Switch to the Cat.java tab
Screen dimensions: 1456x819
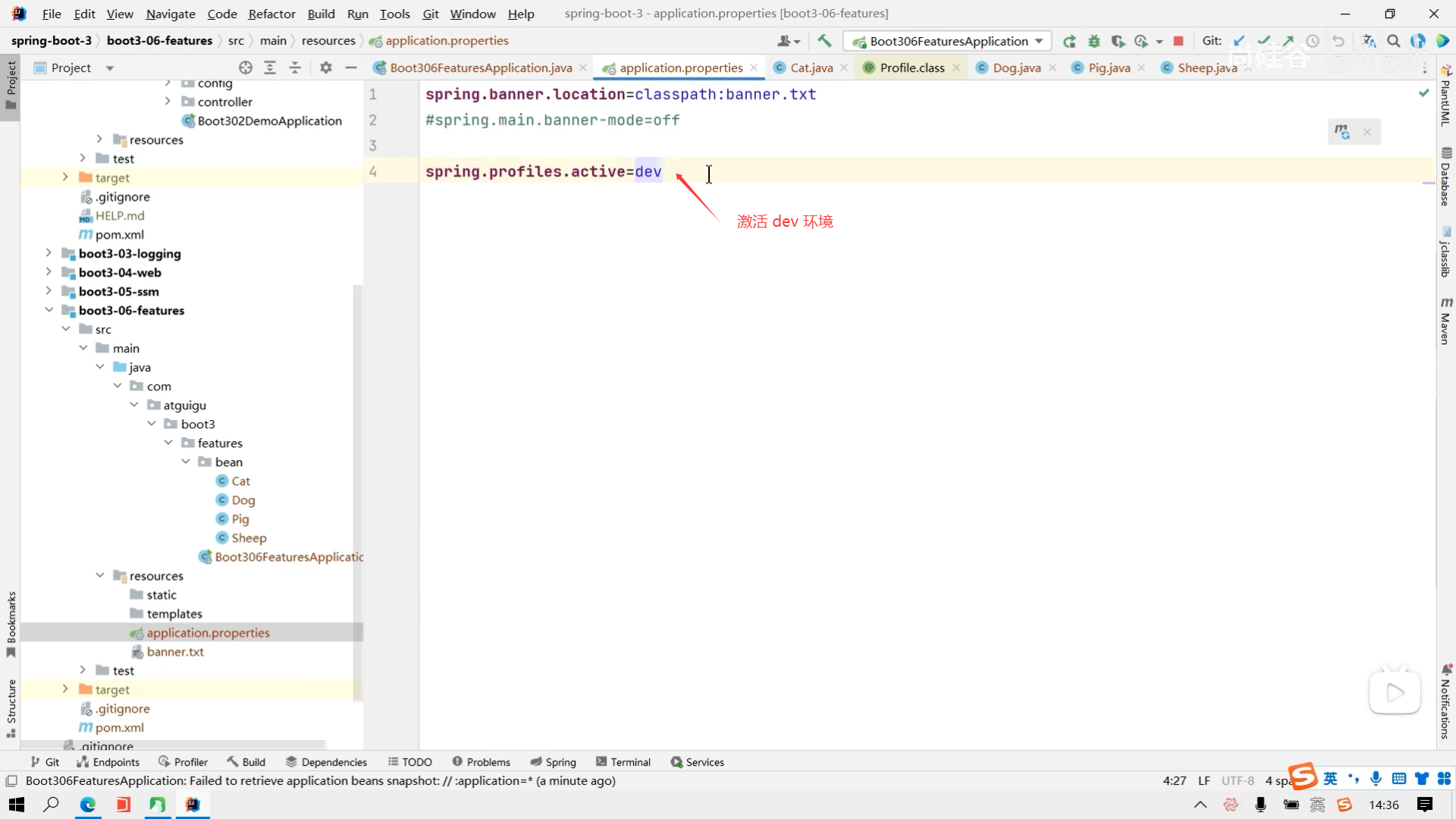(811, 67)
